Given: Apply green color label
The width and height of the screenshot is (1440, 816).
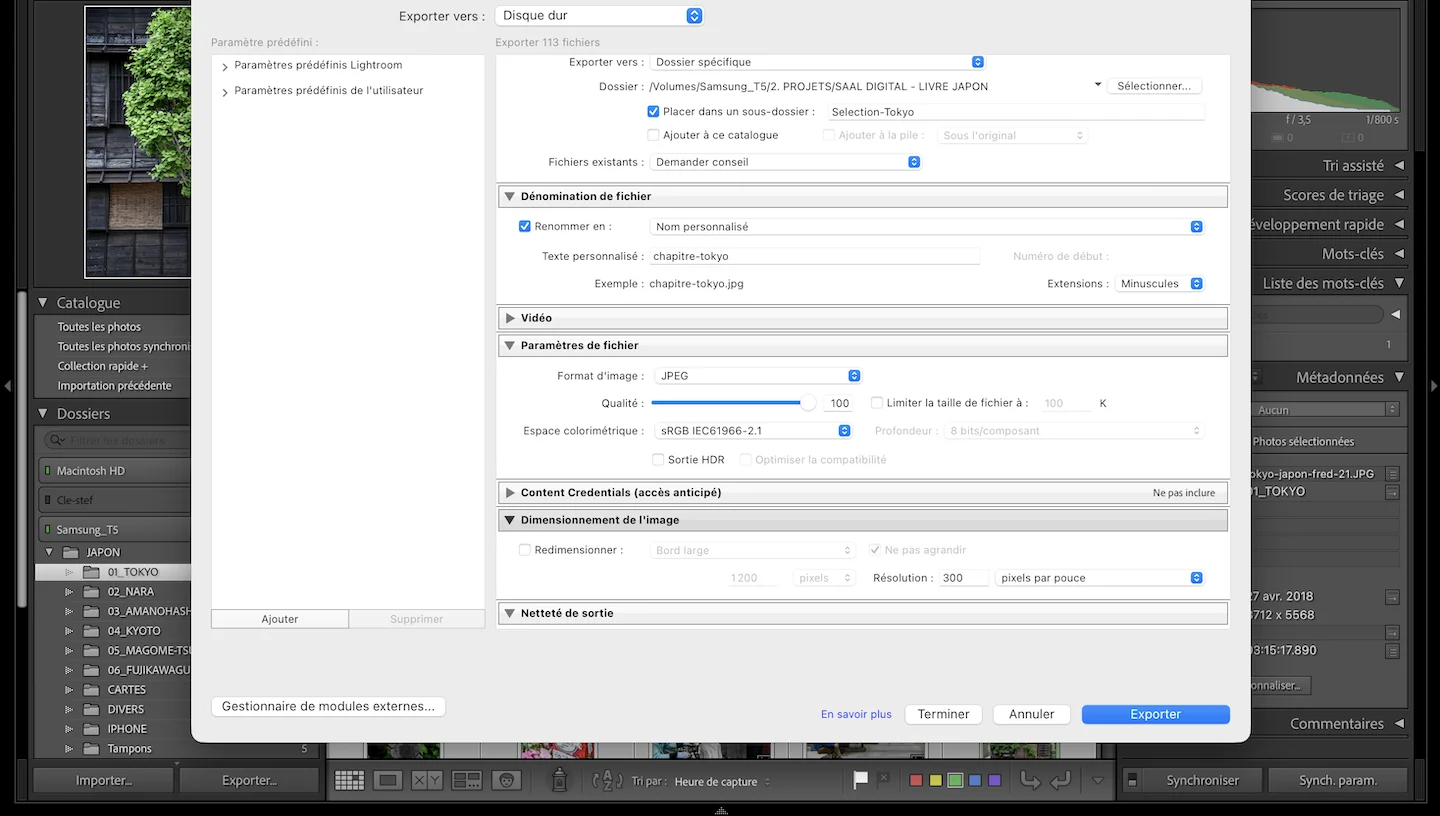Looking at the screenshot, I should coord(955,781).
